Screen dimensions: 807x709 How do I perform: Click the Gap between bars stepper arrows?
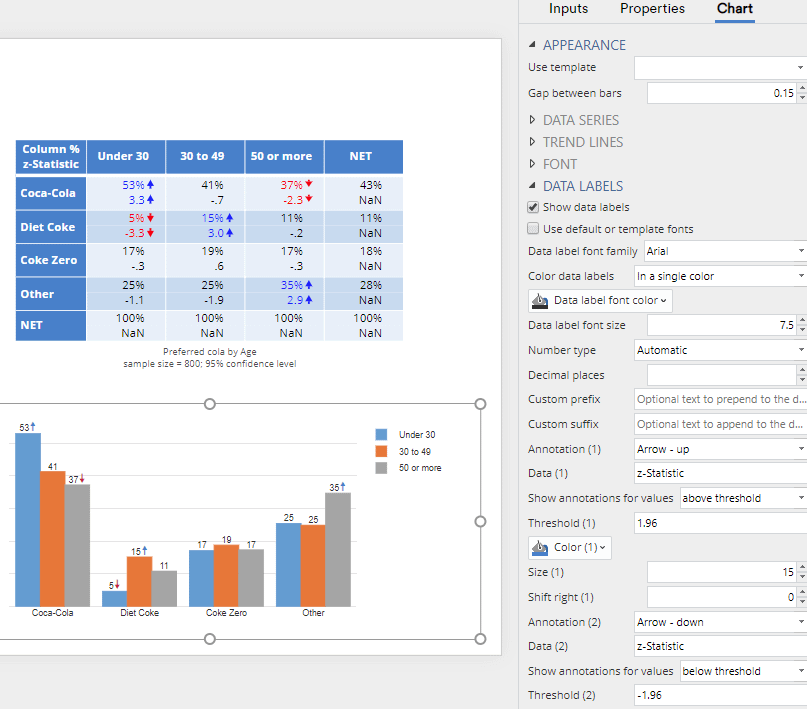(801, 93)
